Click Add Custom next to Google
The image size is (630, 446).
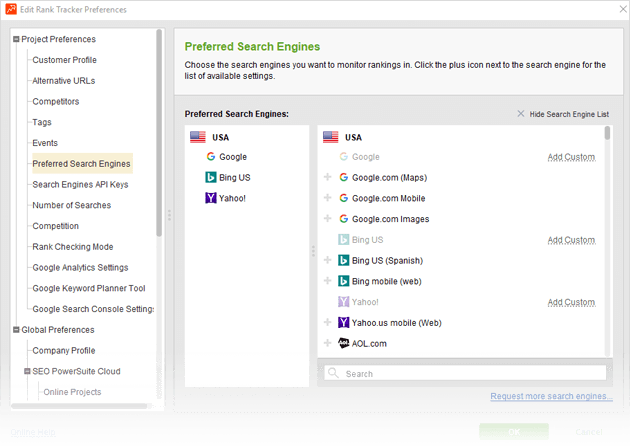click(571, 157)
